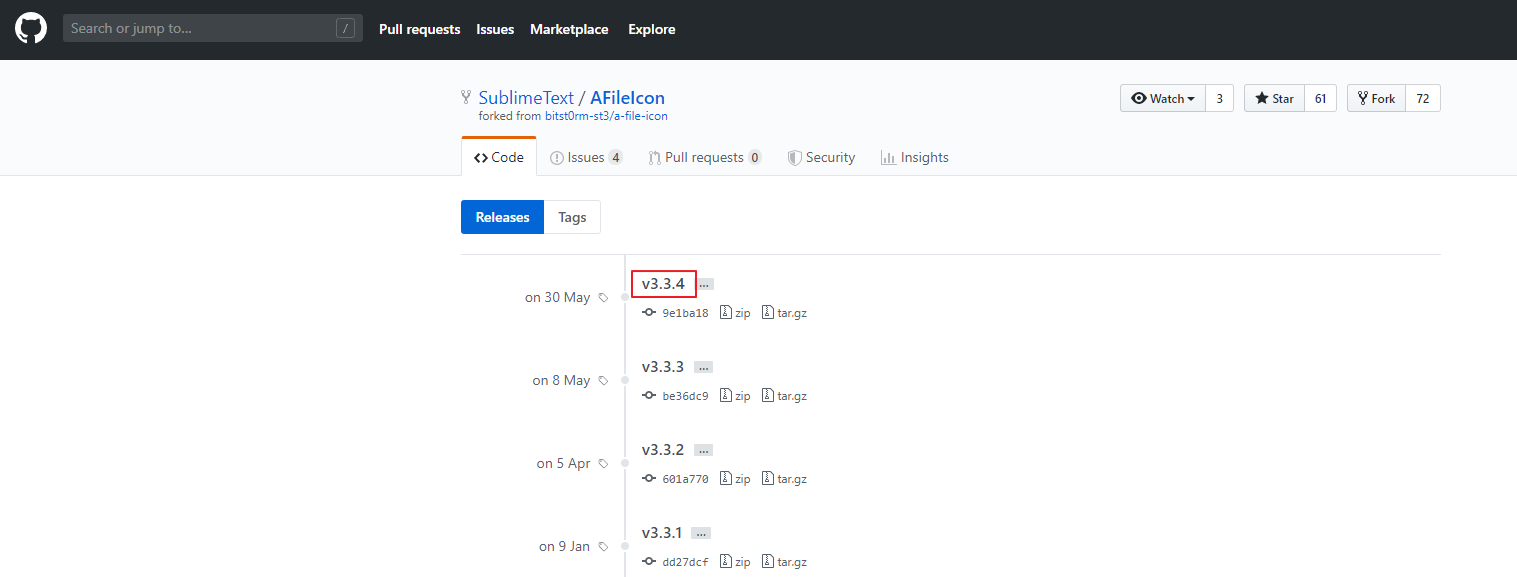Click the tag icon near the 30 May date
The height and width of the screenshot is (577, 1517).
point(601,297)
